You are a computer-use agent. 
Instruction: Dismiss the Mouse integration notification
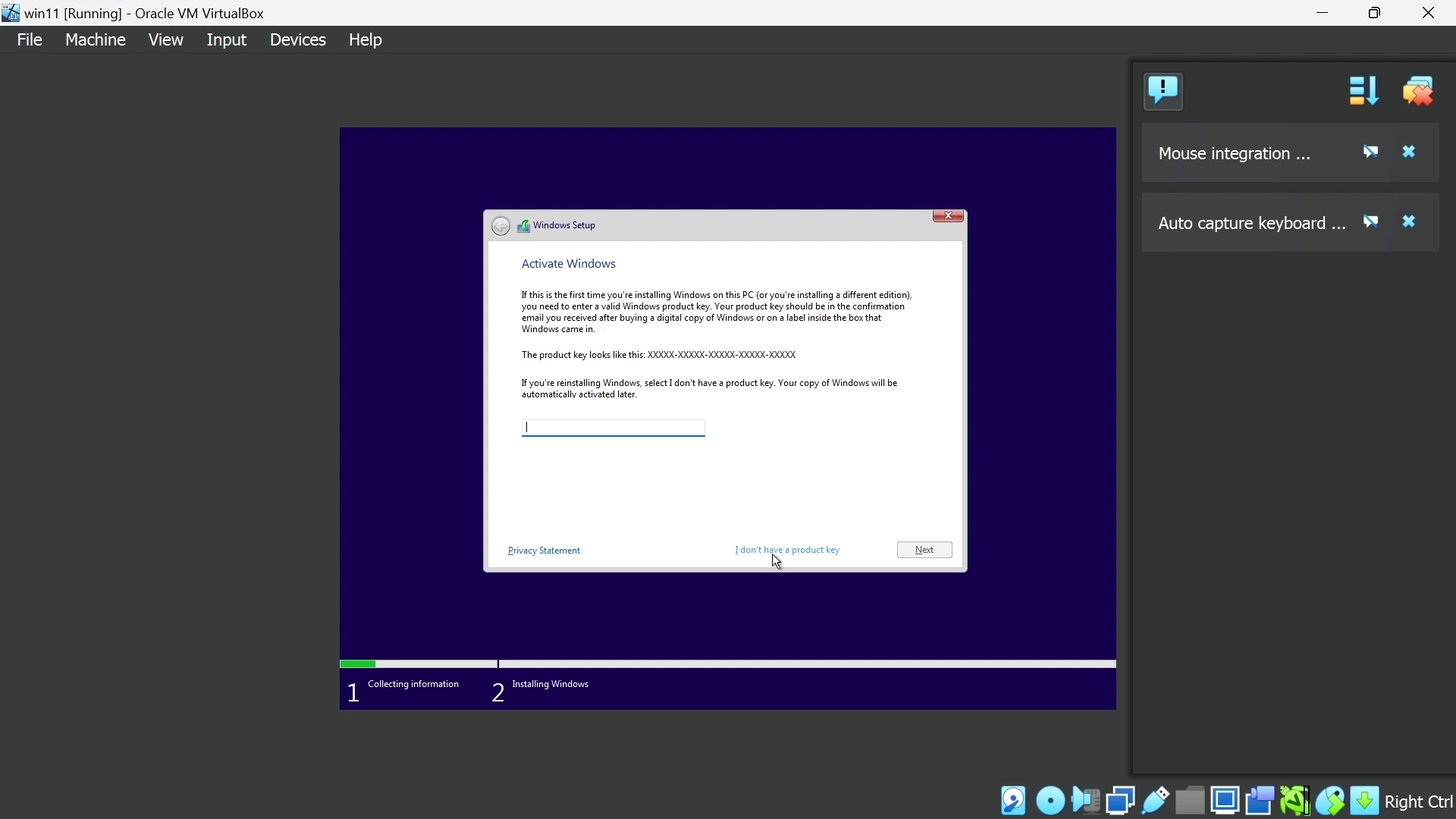point(1409,152)
